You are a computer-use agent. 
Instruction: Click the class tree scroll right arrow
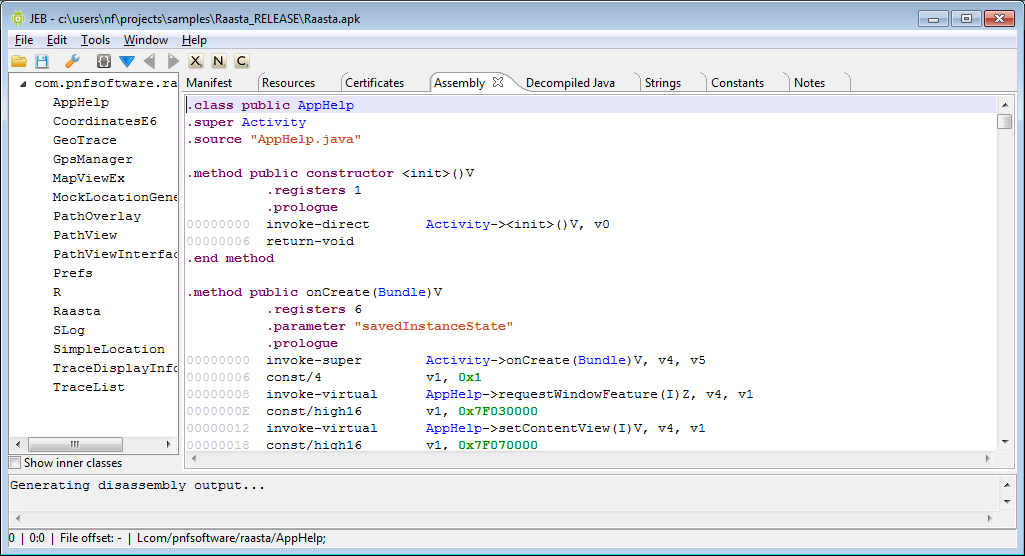(169, 444)
